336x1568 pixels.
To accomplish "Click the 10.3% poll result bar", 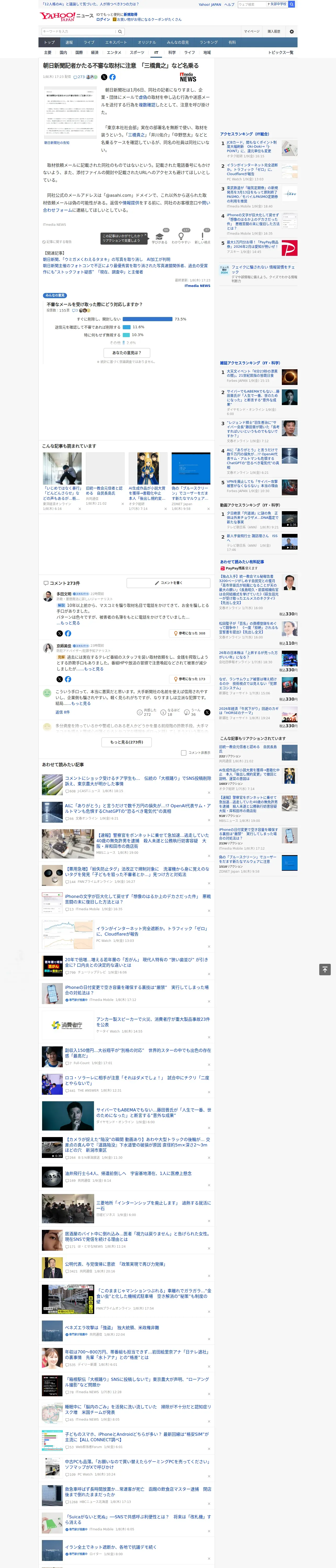I will point(126,335).
